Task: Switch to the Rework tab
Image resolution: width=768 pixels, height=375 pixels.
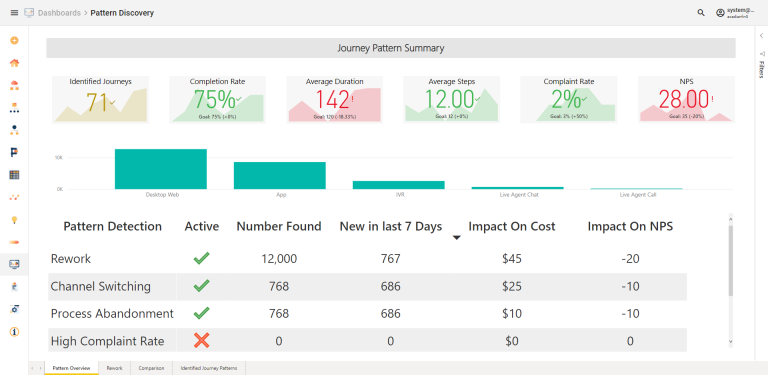Action: pyautogui.click(x=115, y=368)
